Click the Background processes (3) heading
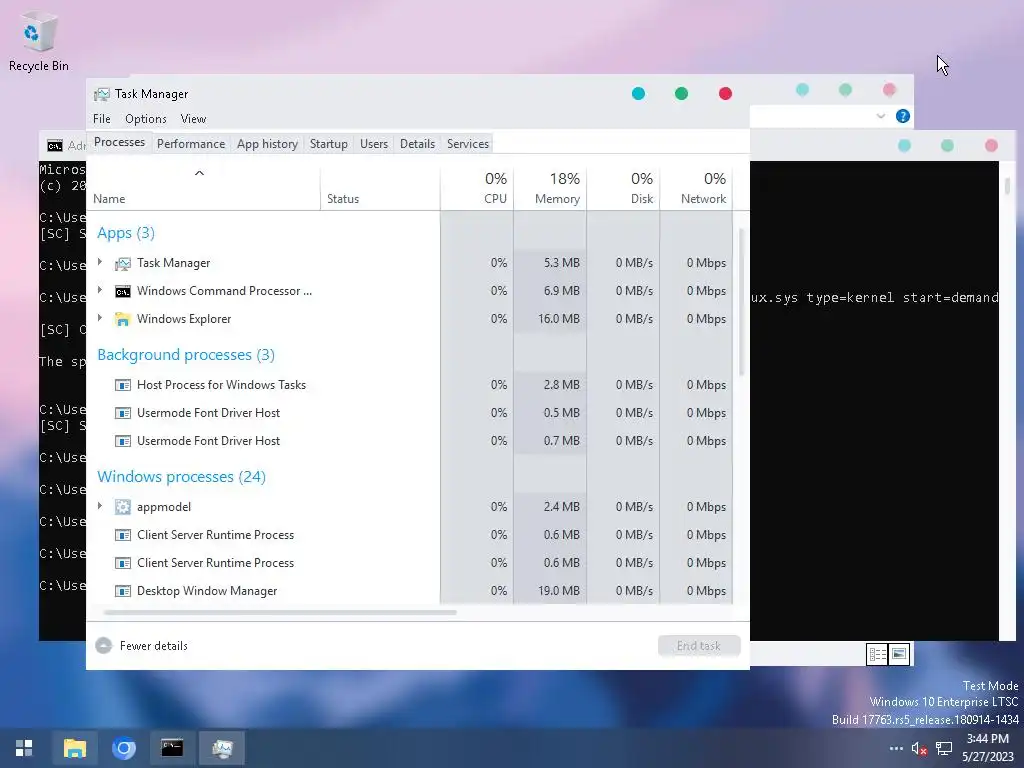The width and height of the screenshot is (1024, 768). [x=186, y=355]
